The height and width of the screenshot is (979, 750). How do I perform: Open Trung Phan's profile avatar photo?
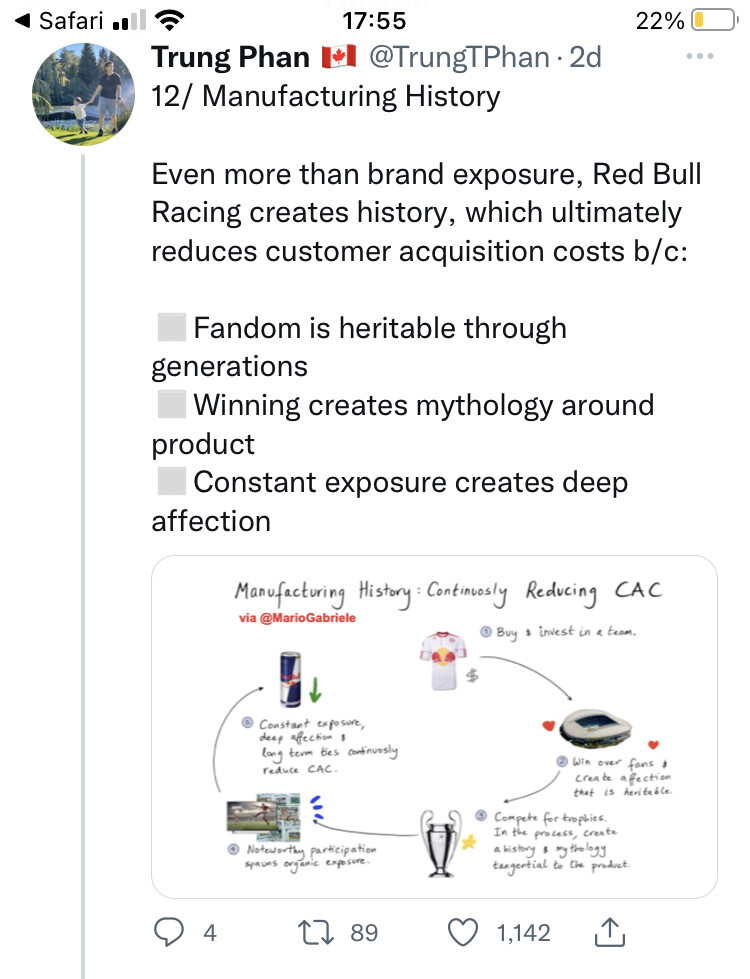tap(84, 94)
